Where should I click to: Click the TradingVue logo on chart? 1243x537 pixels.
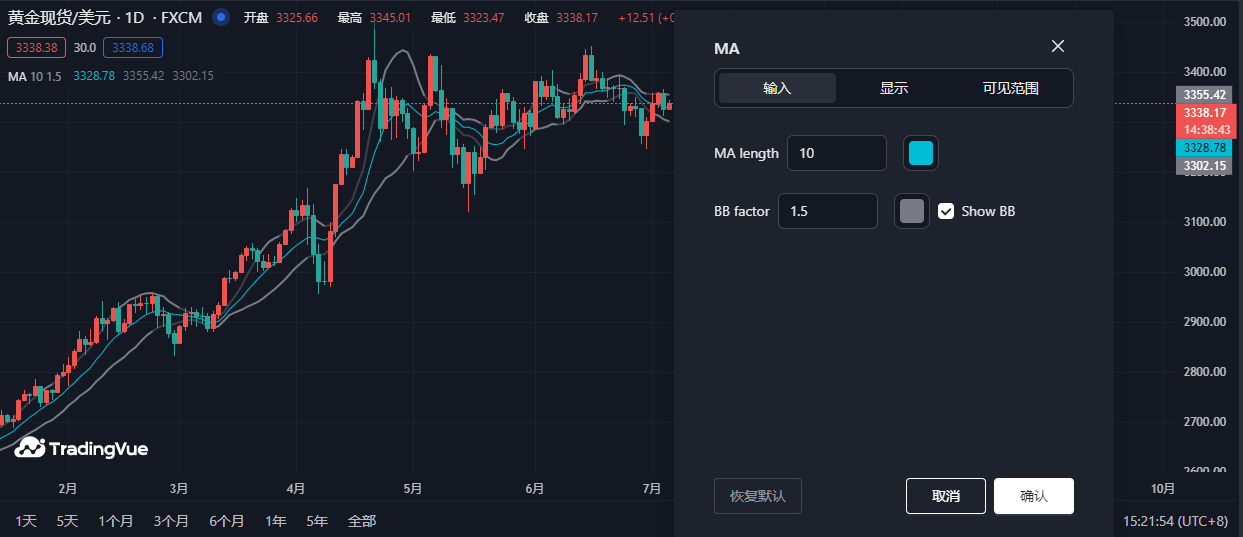tap(82, 449)
